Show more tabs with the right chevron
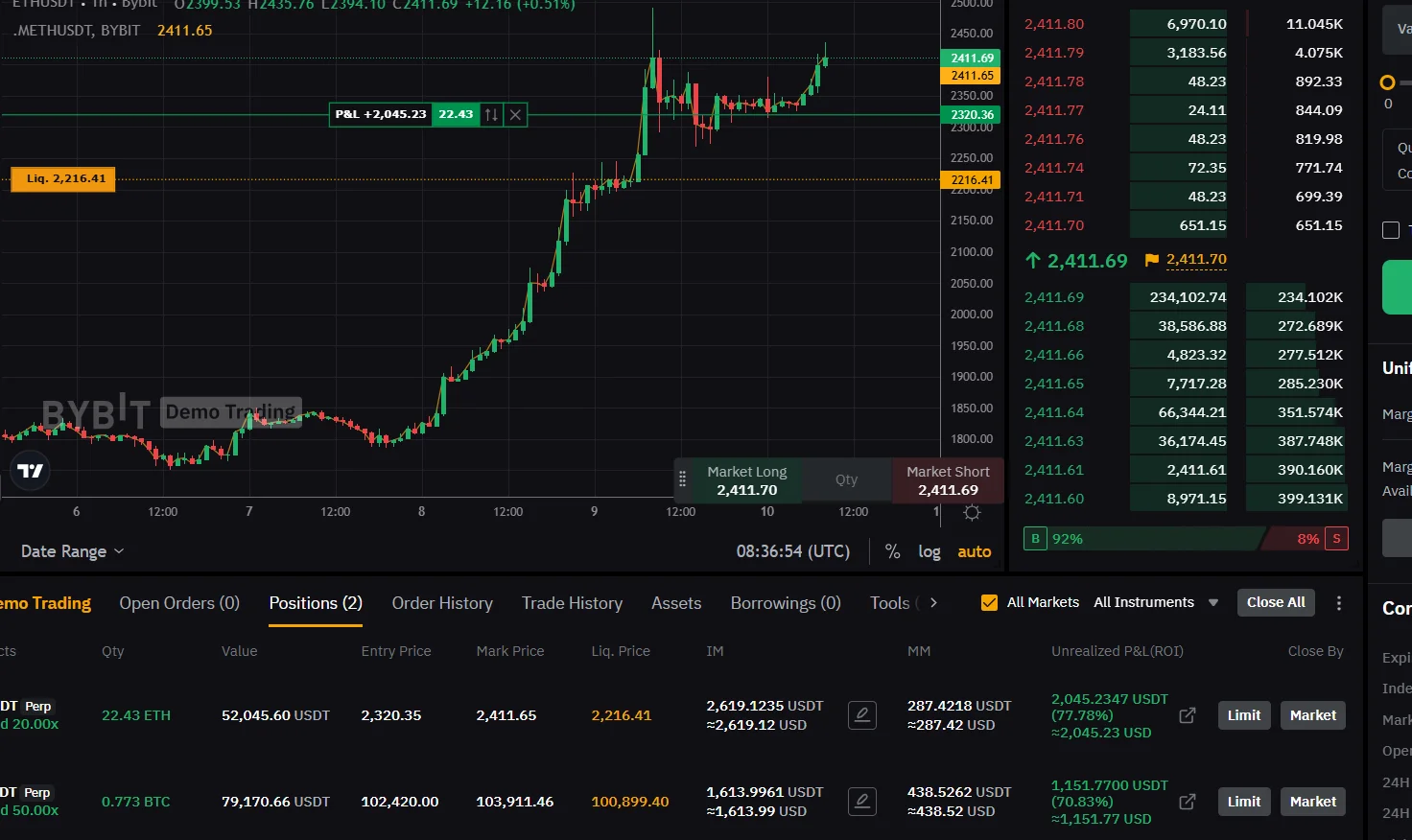This screenshot has width=1412, height=840. click(x=933, y=603)
